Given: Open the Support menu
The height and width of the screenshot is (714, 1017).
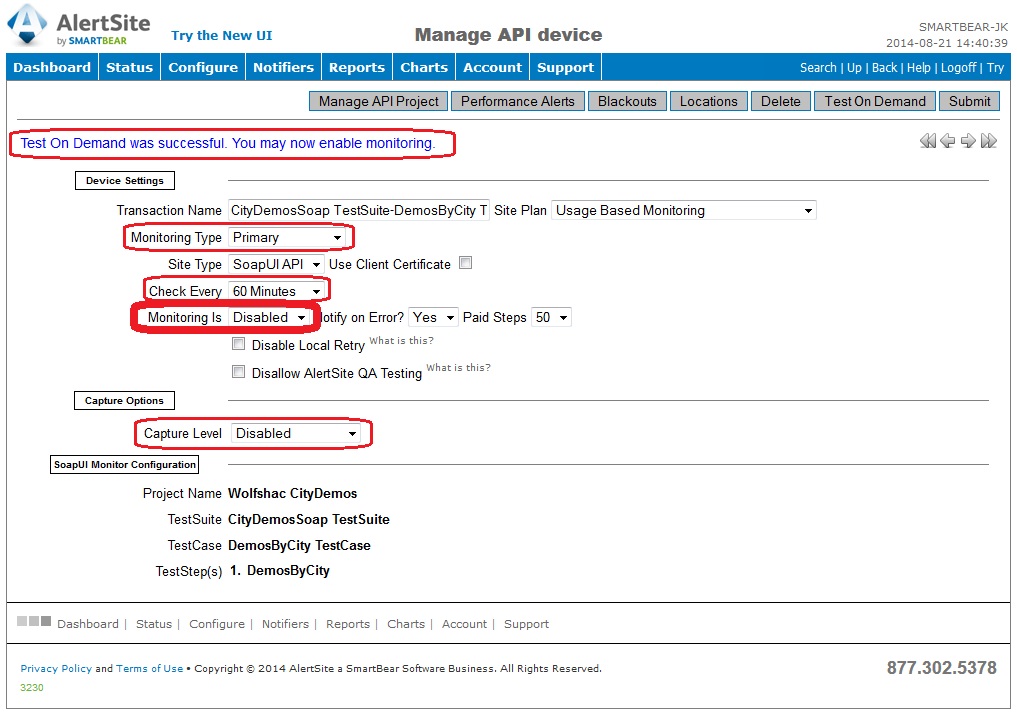Looking at the screenshot, I should click(566, 67).
